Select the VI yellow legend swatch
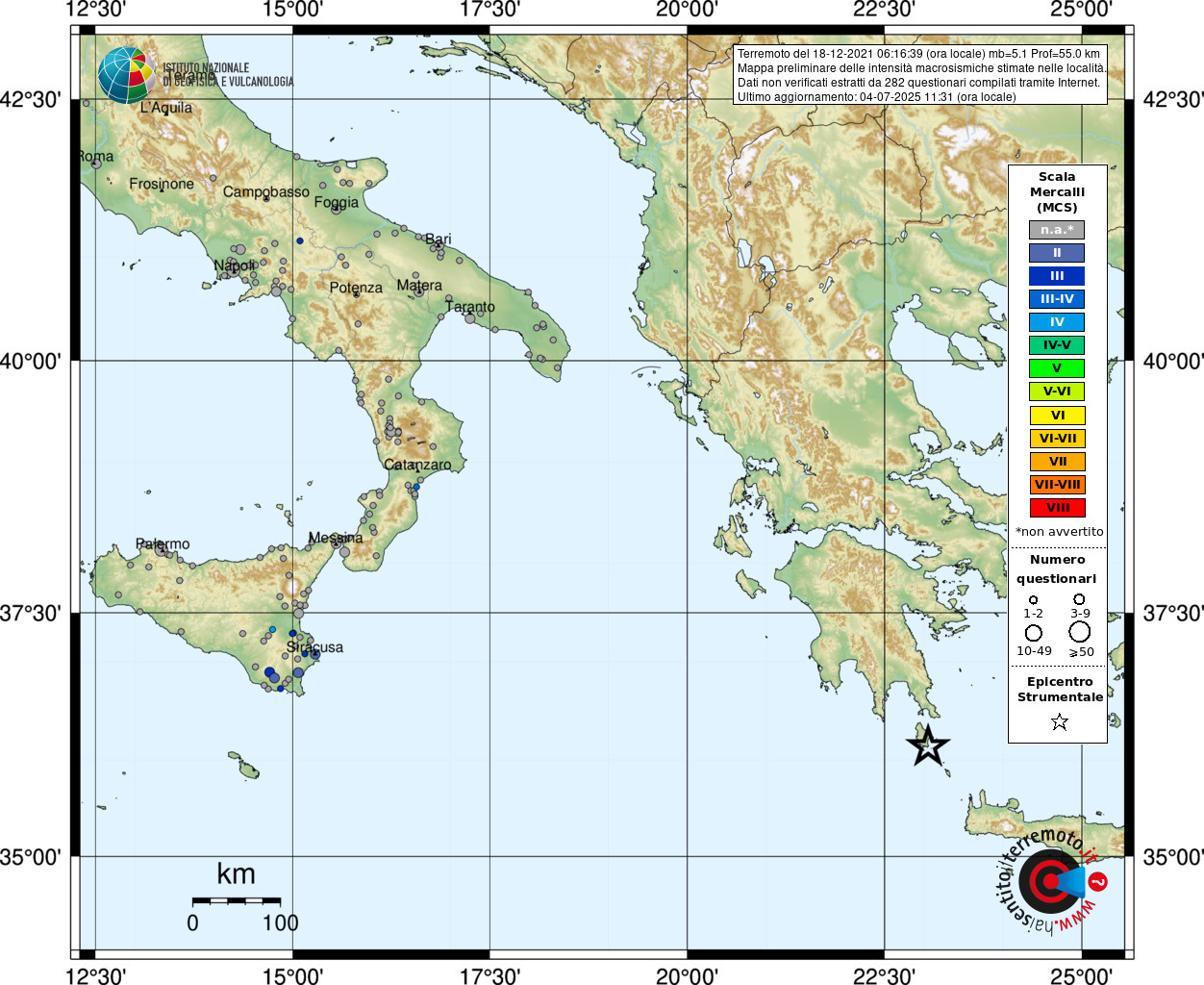Screen dimensions: 1204x985 1057,416
